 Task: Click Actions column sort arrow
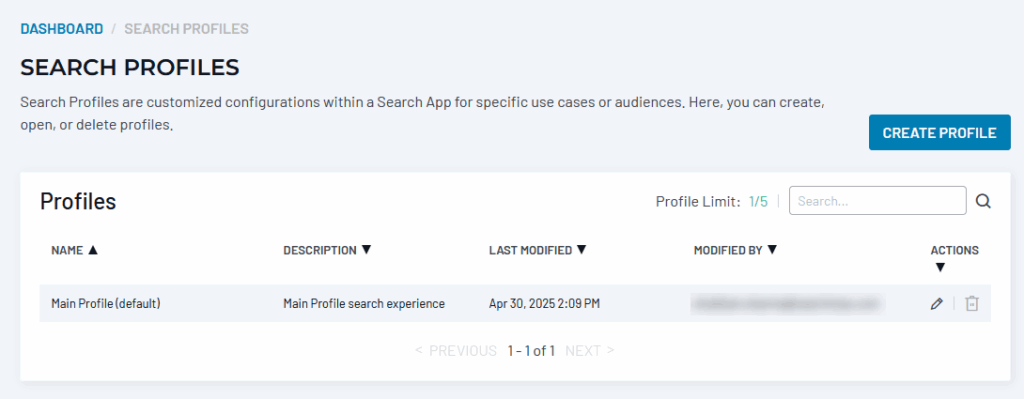[x=940, y=267]
